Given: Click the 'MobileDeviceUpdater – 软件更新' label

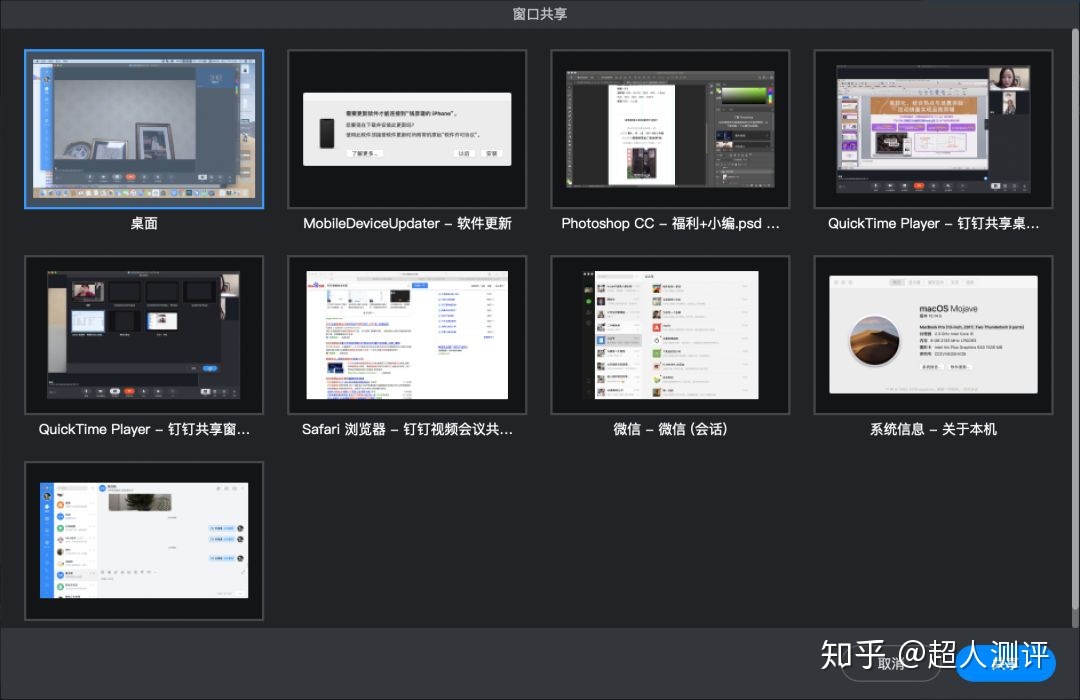Looking at the screenshot, I should pos(407,223).
